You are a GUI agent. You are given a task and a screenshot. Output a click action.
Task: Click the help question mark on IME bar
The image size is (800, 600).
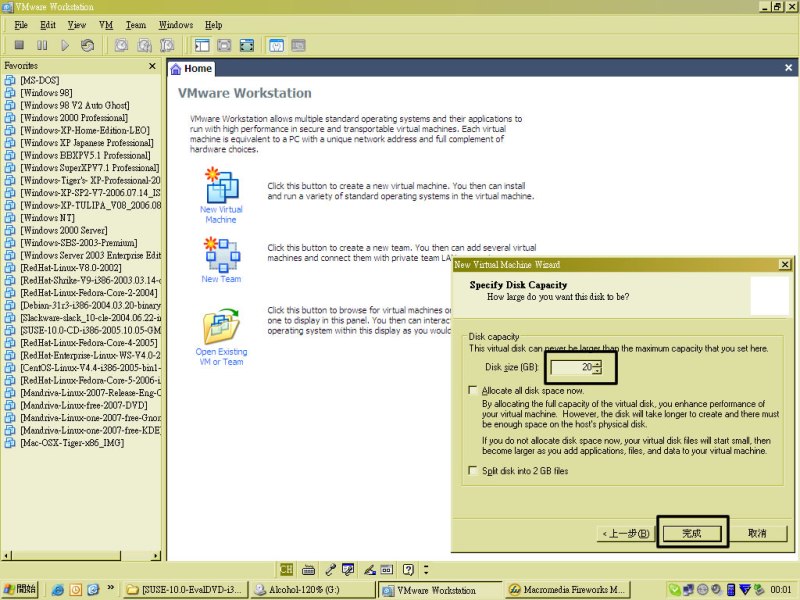coord(408,569)
